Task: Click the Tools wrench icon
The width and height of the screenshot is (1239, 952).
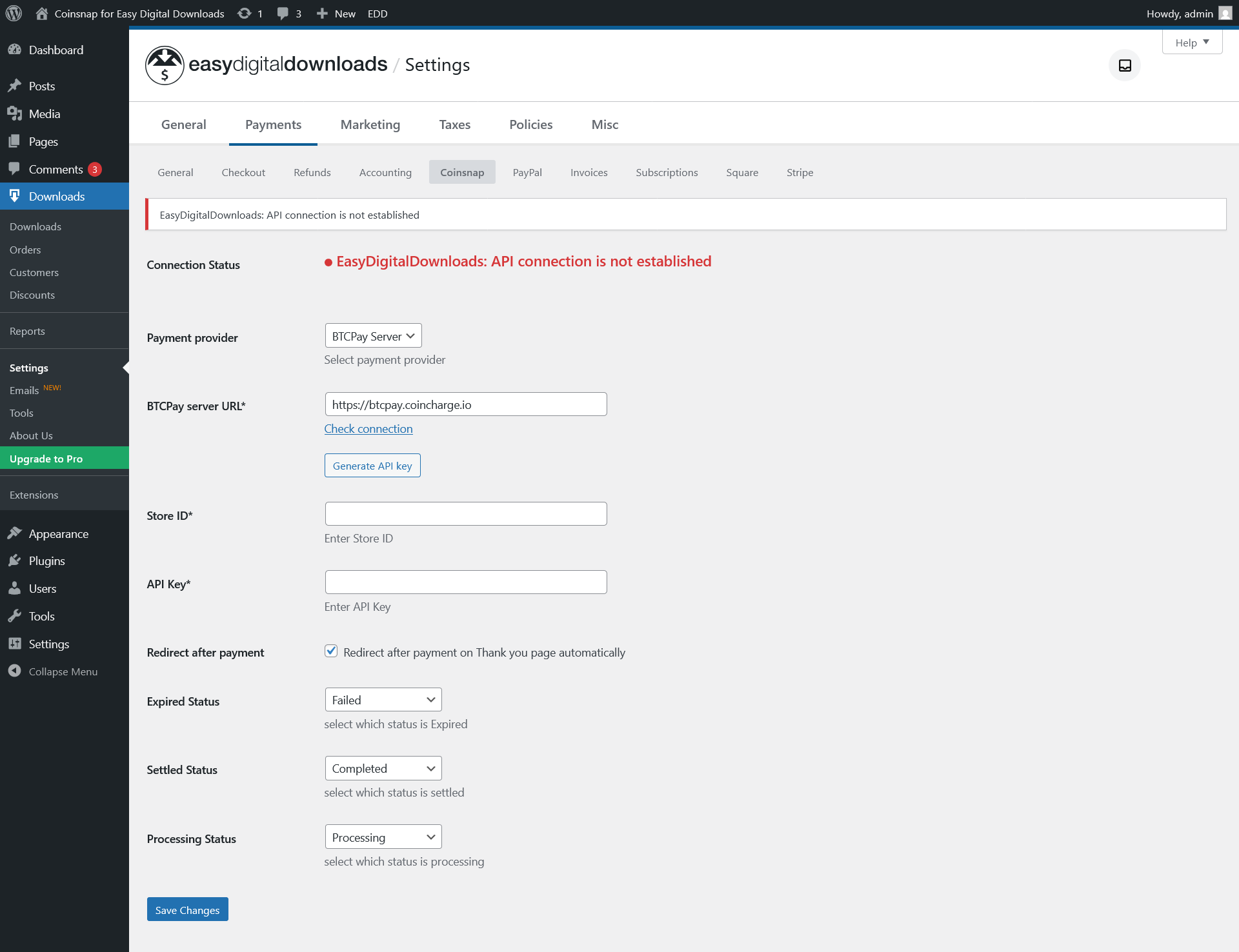Action: click(15, 616)
